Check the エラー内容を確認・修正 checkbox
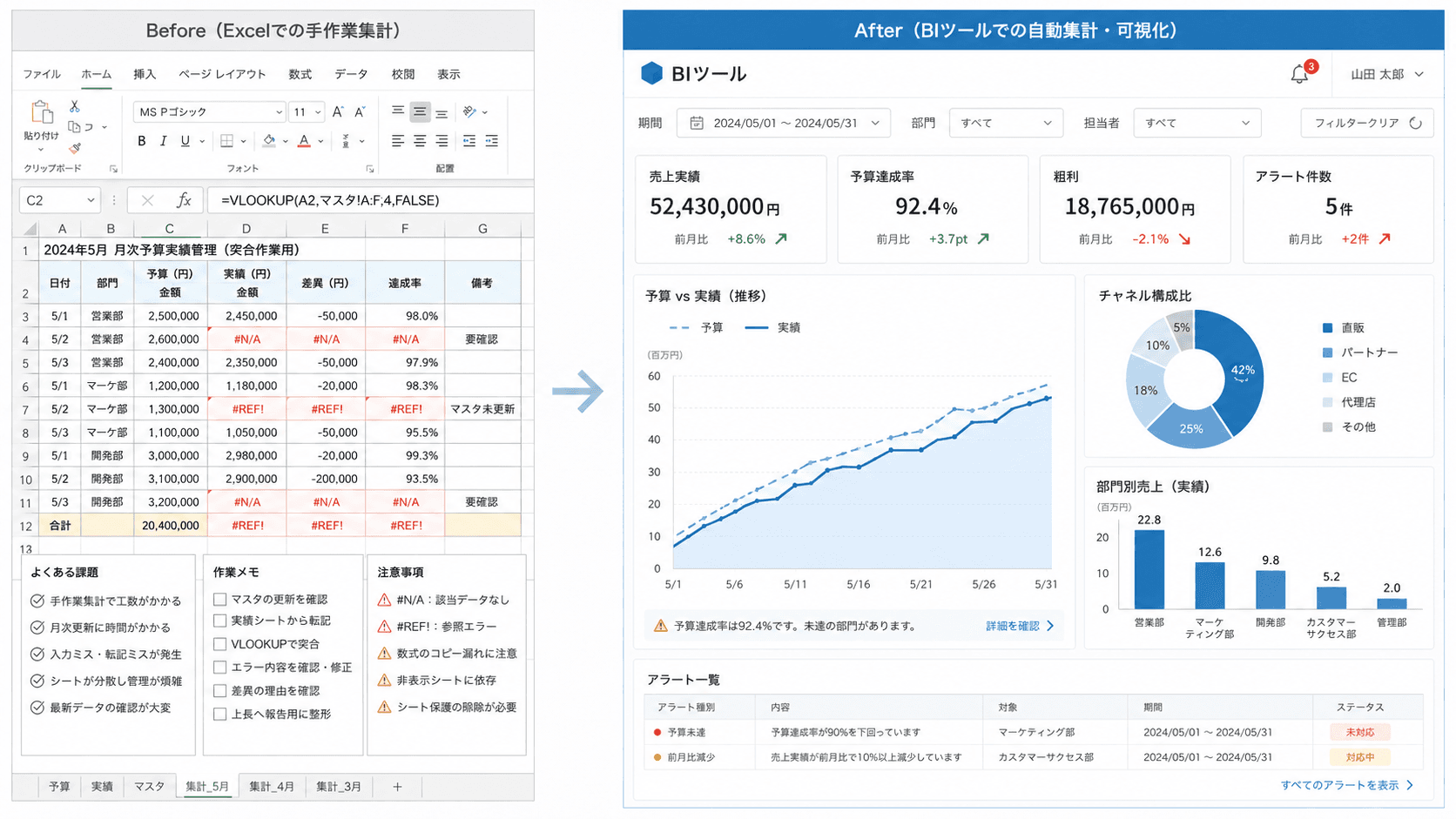Viewport: 1456px width, 819px height. pyautogui.click(x=220, y=668)
